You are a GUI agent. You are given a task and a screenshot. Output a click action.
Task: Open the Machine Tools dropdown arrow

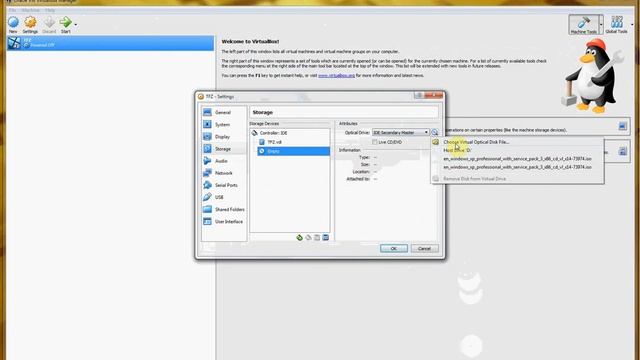pyautogui.click(x=601, y=24)
